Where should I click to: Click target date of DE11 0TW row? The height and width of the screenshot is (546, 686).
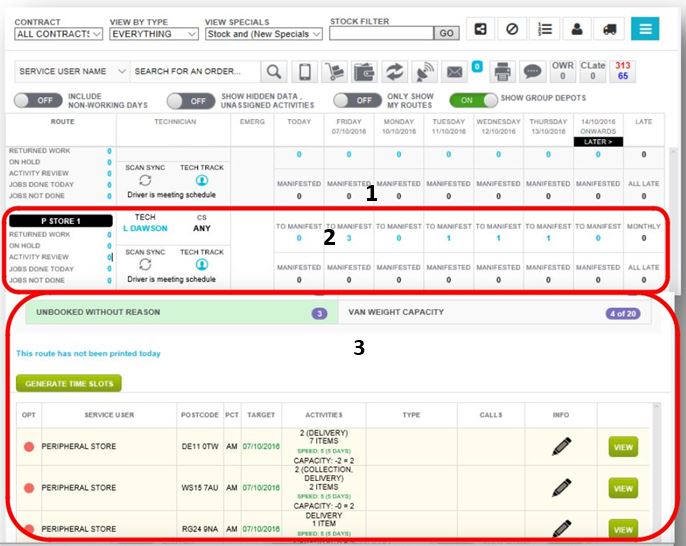click(x=261, y=447)
